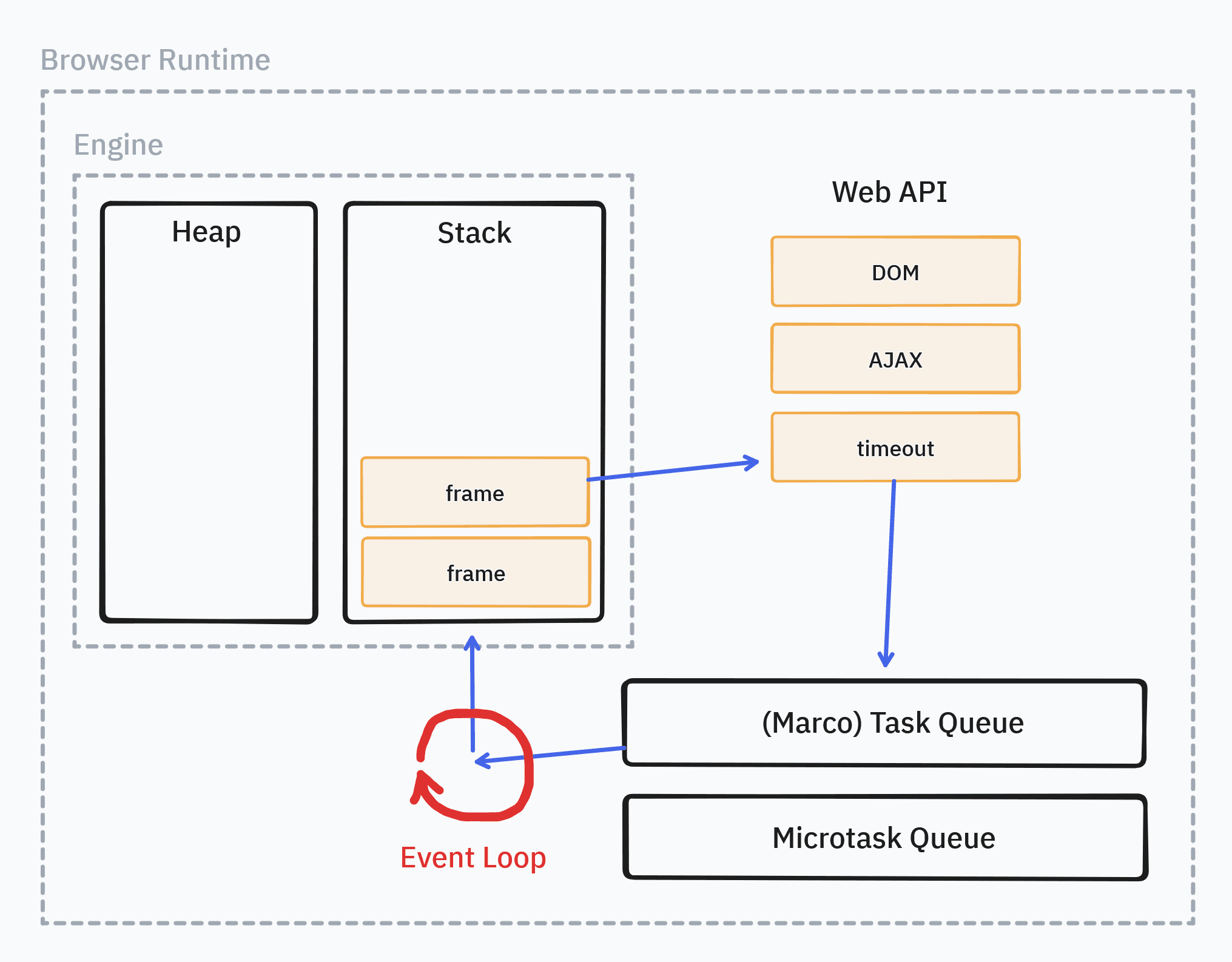Click the Event Loop red label
This screenshot has width=1232, height=962.
click(x=473, y=858)
